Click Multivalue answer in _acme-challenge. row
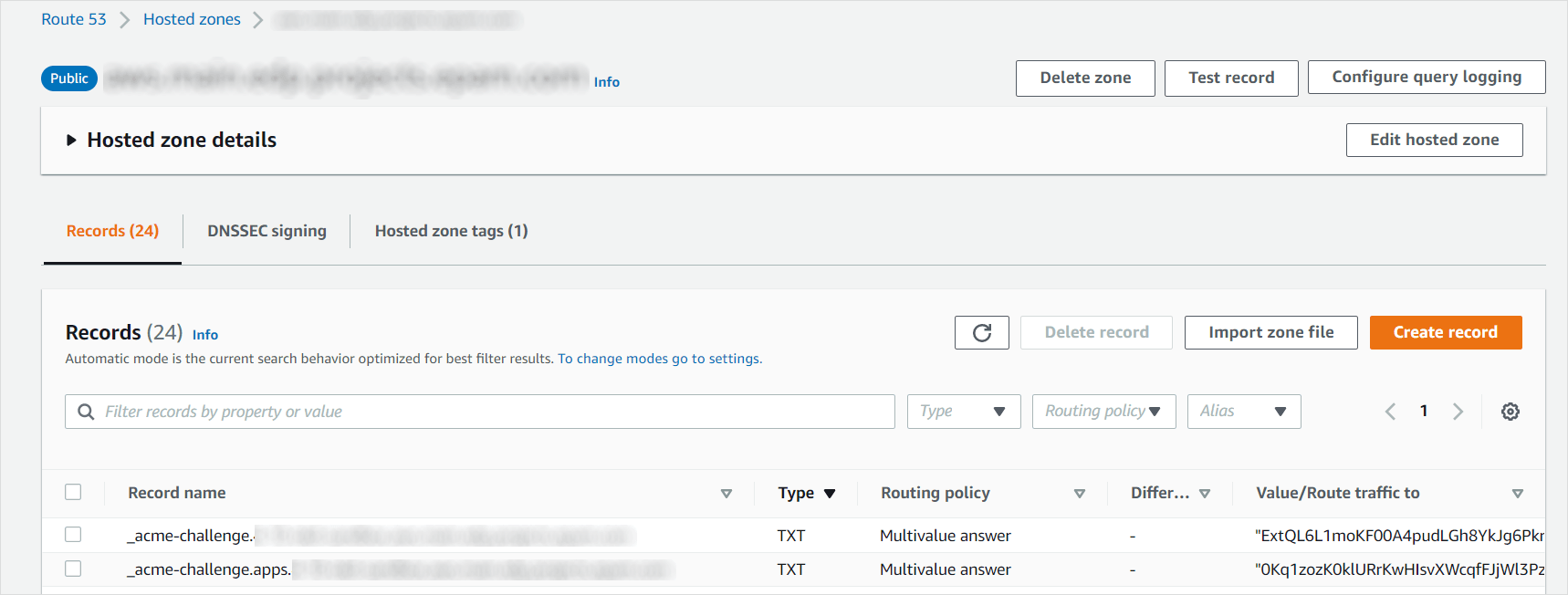 pos(946,536)
